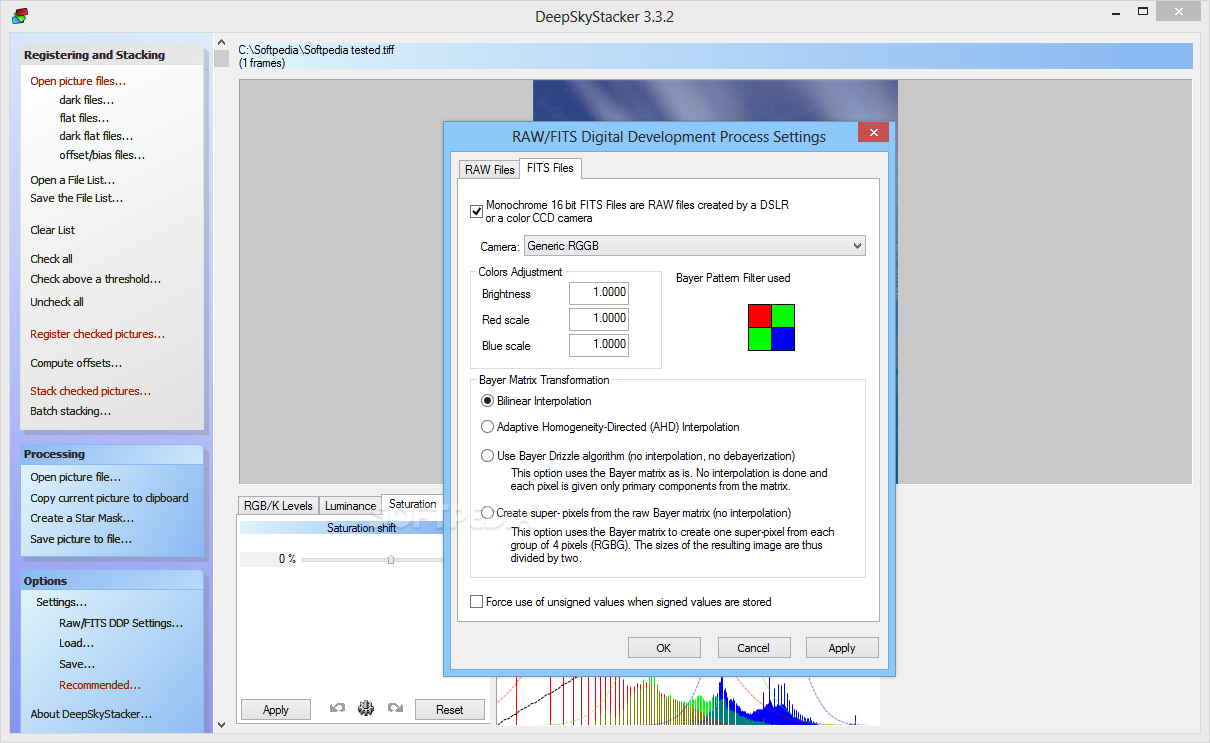This screenshot has height=743, width=1210.
Task: Confirm the dialog with OK
Action: (x=664, y=648)
